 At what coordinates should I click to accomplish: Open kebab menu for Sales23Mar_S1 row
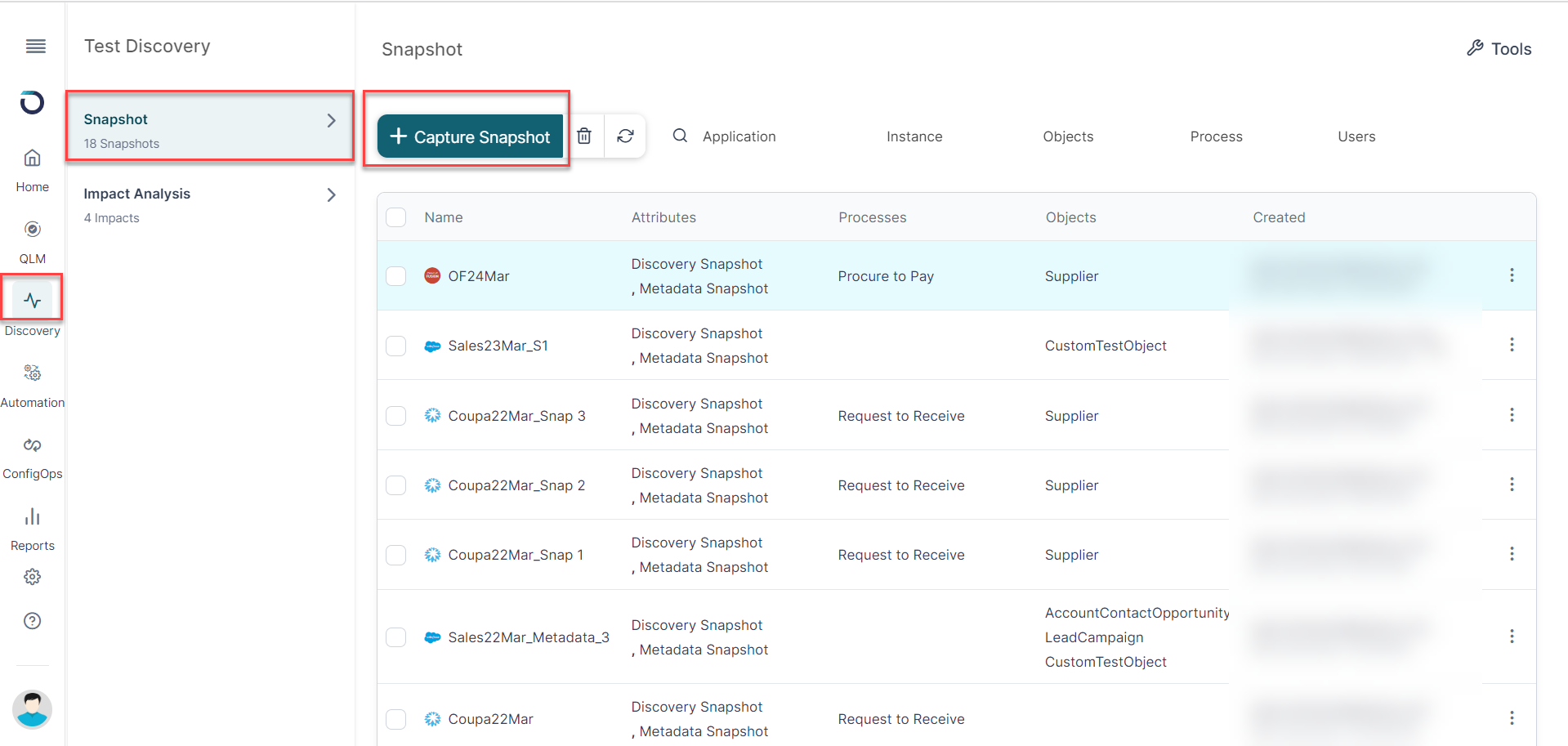[x=1512, y=345]
